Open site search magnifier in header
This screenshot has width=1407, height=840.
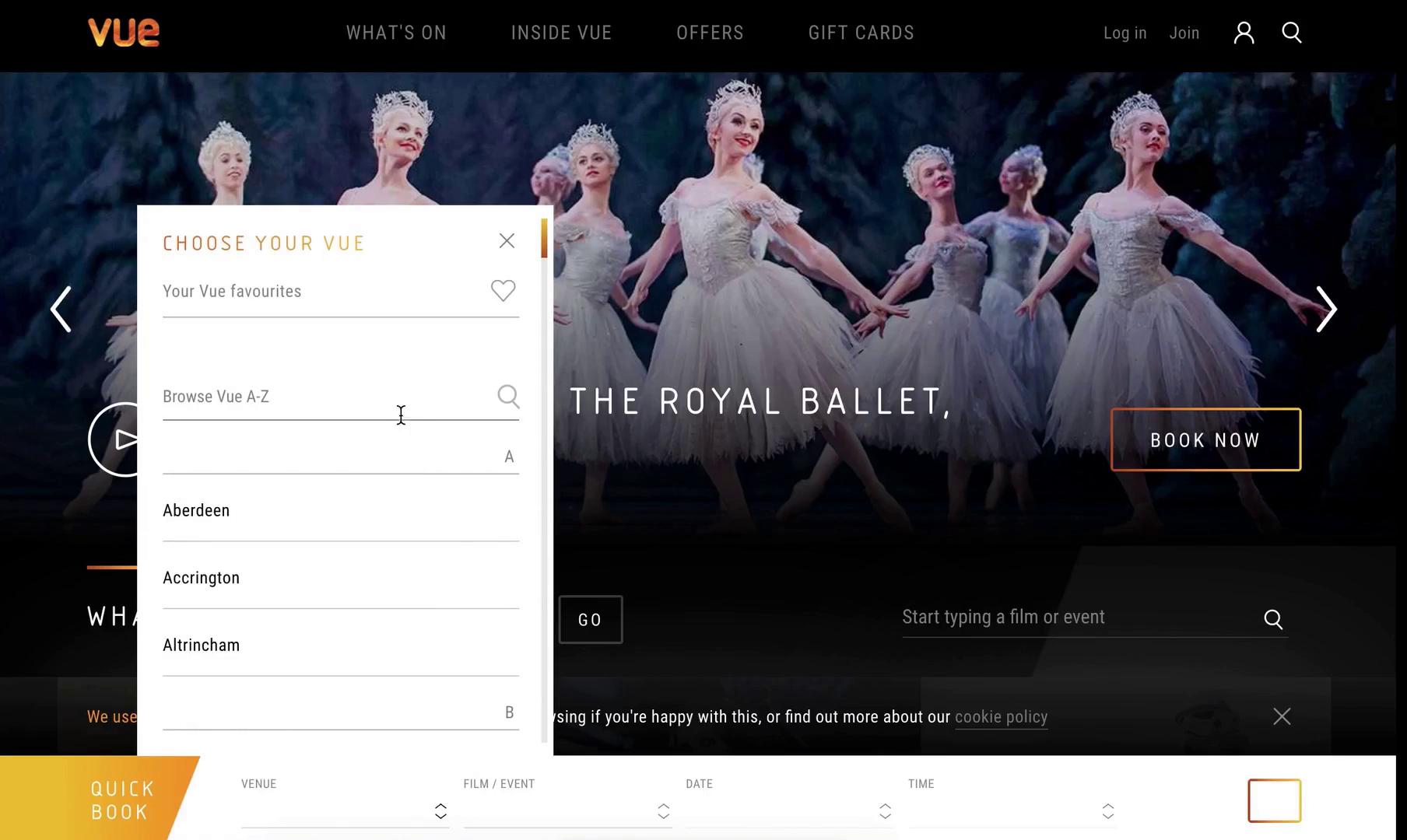coord(1292,33)
